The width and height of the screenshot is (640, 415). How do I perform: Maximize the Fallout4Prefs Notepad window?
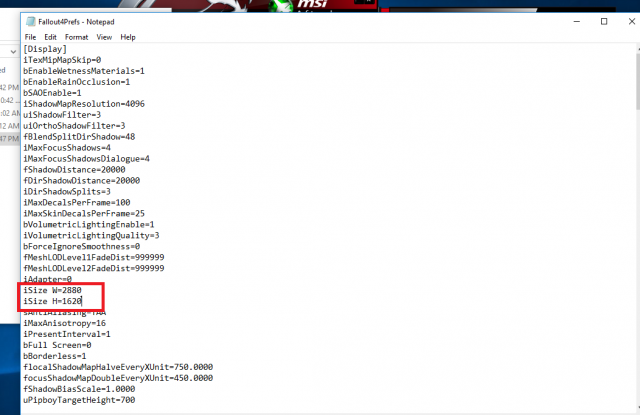(604, 22)
